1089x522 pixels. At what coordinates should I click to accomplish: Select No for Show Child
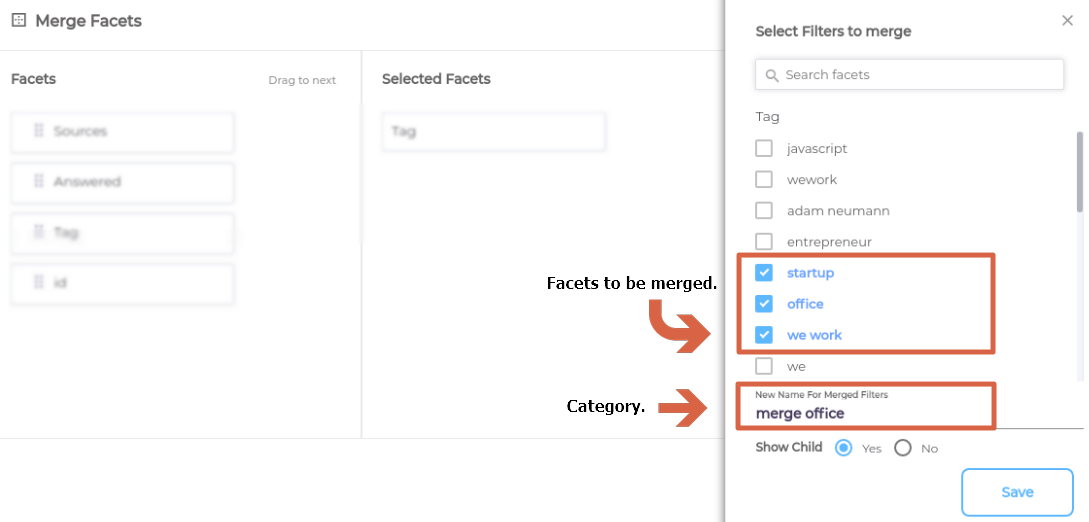(903, 448)
